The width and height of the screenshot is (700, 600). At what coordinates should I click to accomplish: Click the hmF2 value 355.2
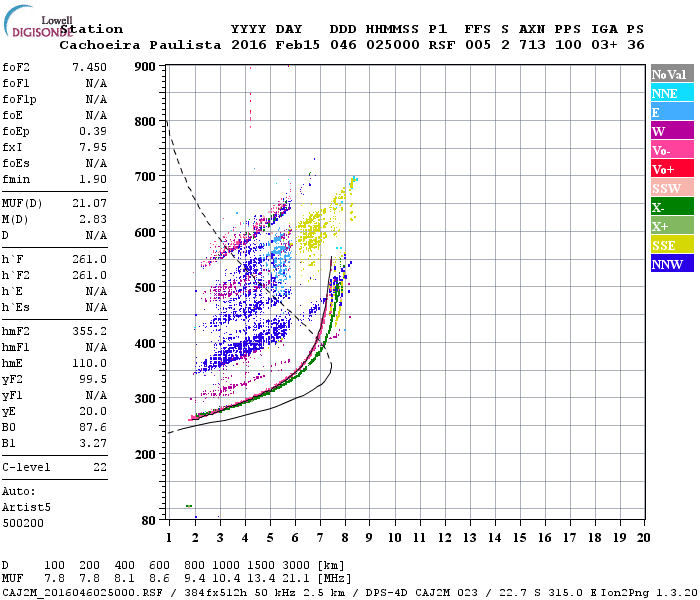coord(89,331)
